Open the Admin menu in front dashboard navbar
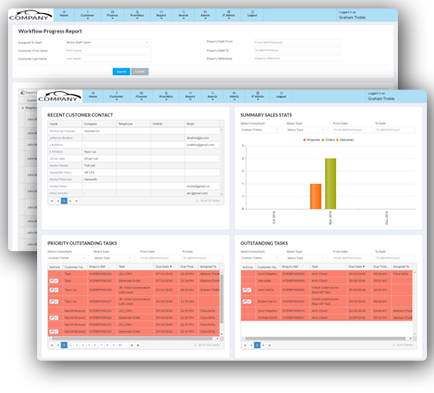Image resolution: width=434 pixels, height=393 pixels. click(x=234, y=96)
